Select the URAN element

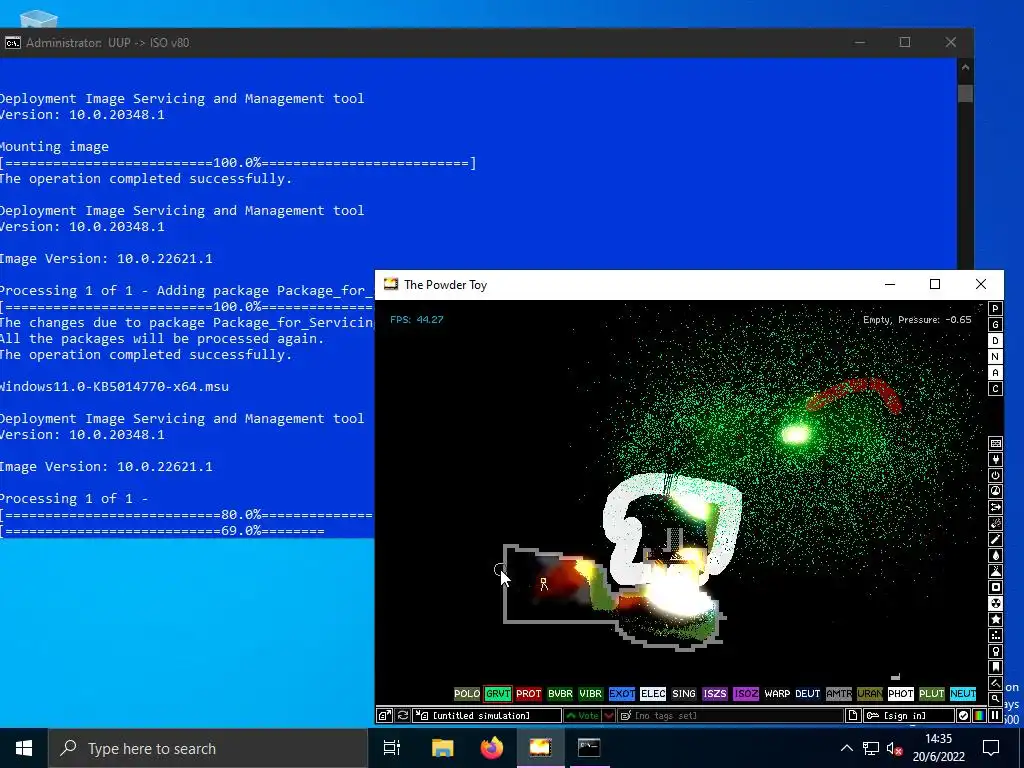pyautogui.click(x=870, y=694)
